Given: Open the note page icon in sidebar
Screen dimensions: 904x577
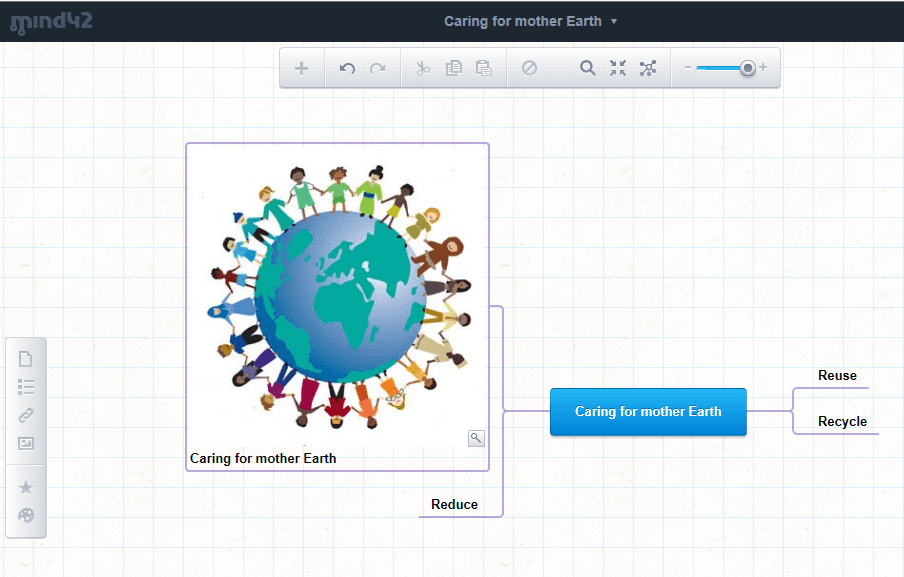Looking at the screenshot, I should (26, 359).
